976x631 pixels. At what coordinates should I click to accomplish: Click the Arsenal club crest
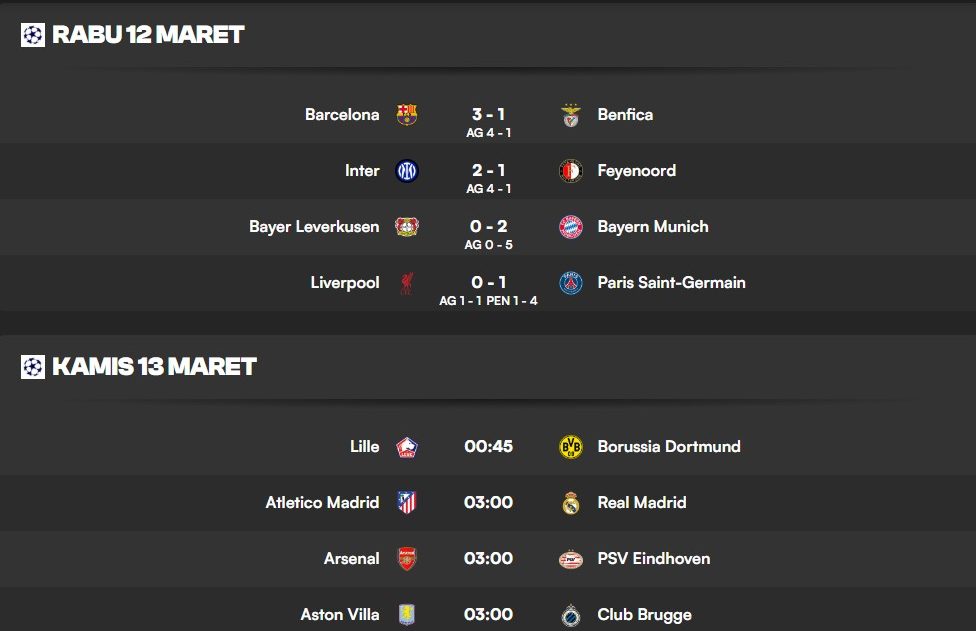click(x=407, y=559)
